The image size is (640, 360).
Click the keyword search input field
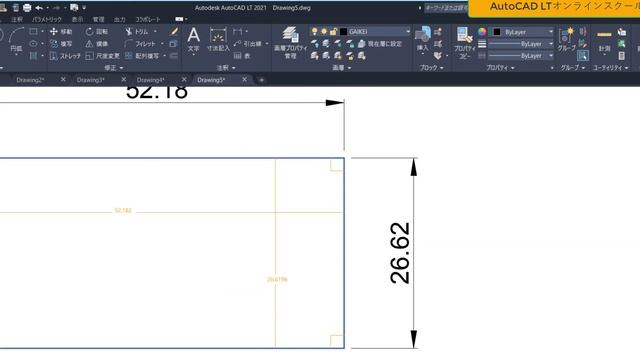[x=446, y=8]
